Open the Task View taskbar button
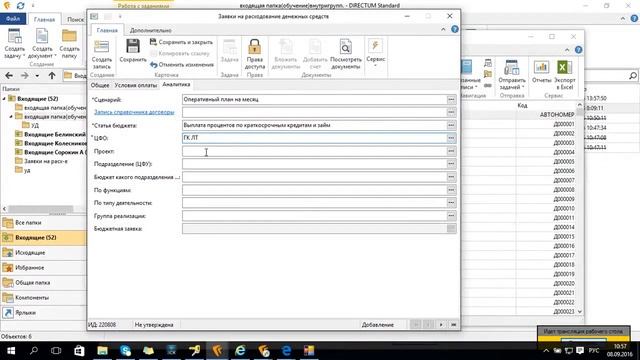The height and width of the screenshot is (360, 640). (56, 351)
